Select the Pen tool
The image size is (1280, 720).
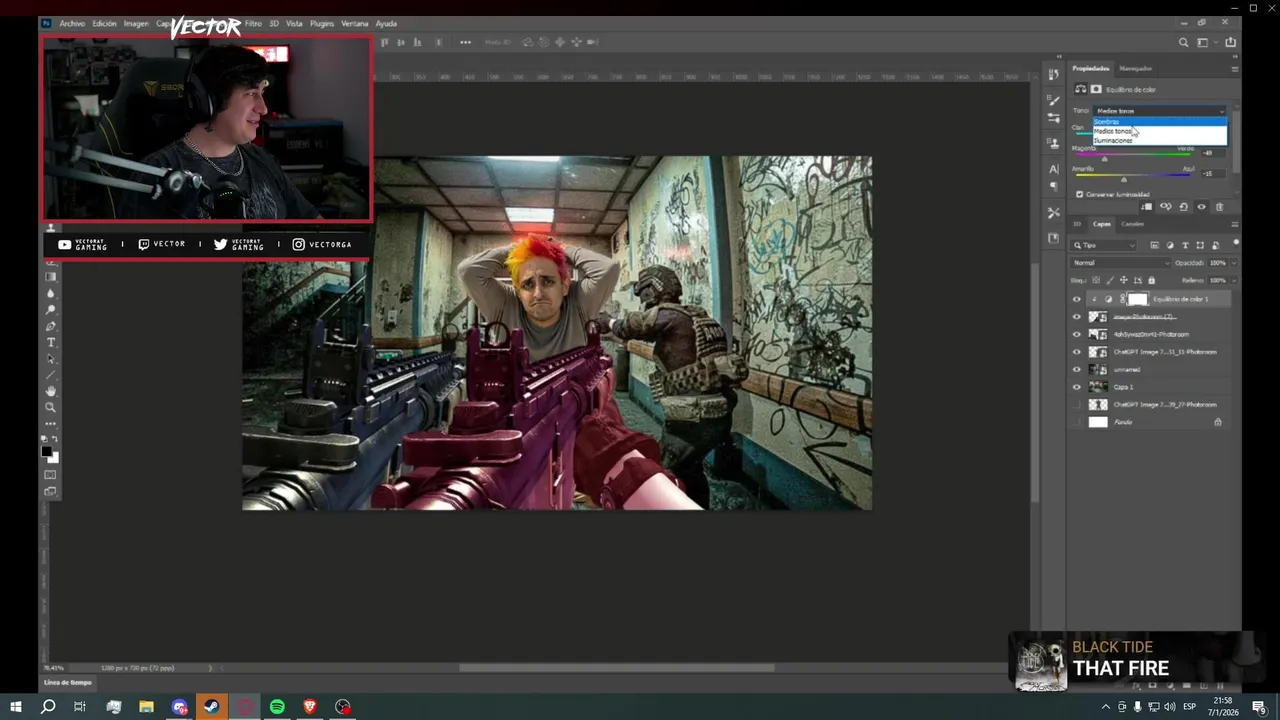coord(50,326)
